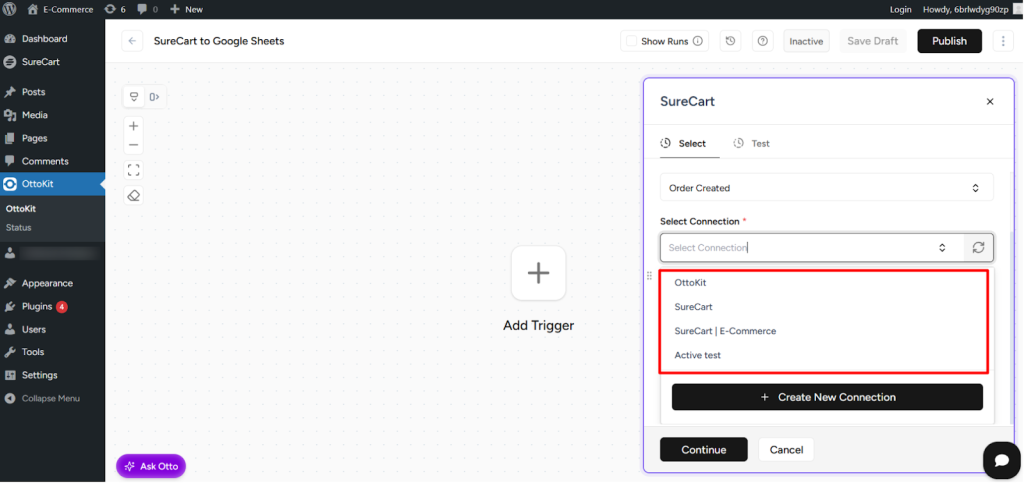Toggle the Inactive workflow status

pos(806,41)
